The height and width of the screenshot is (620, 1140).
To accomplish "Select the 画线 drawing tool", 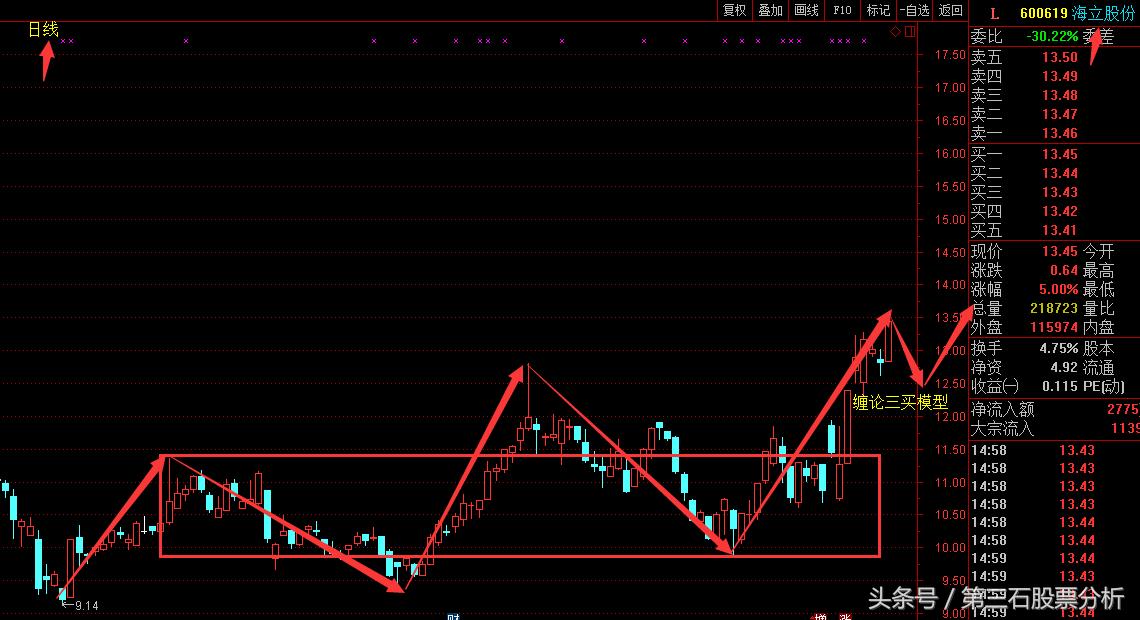I will tap(806, 10).
